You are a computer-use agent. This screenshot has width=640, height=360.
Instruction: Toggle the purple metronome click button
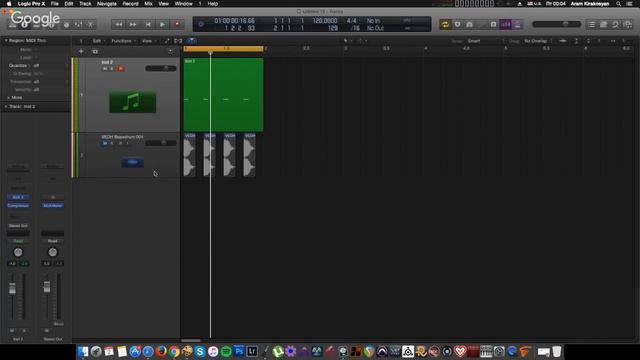pyautogui.click(x=517, y=24)
